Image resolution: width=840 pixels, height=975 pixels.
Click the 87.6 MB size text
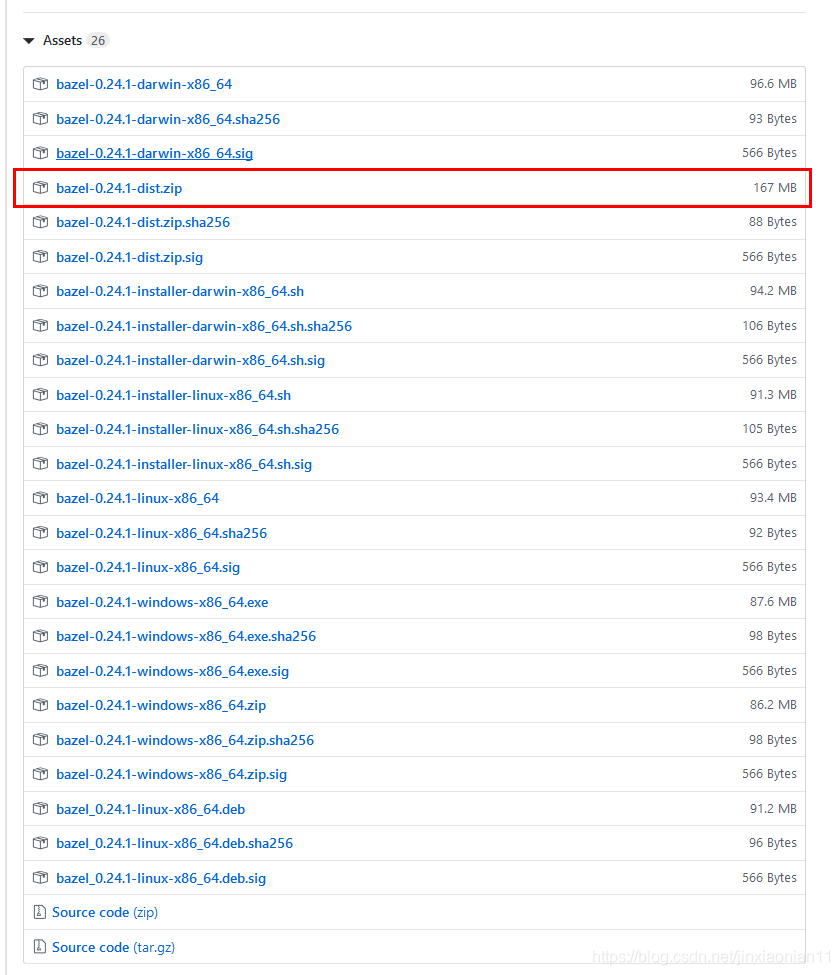[773, 601]
